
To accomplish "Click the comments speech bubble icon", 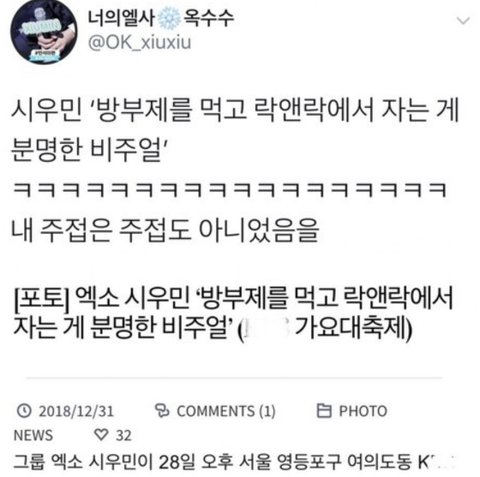I will click(x=162, y=410).
